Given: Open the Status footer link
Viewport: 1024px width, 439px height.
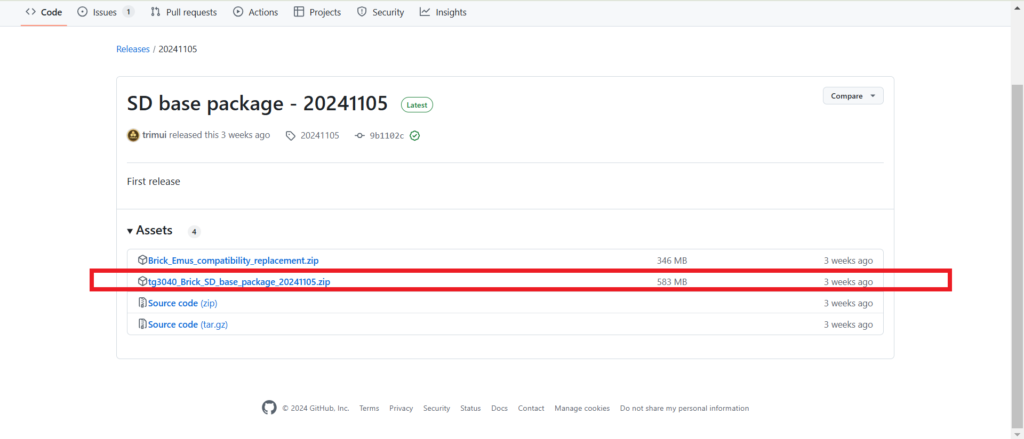Looking at the screenshot, I should (470, 408).
